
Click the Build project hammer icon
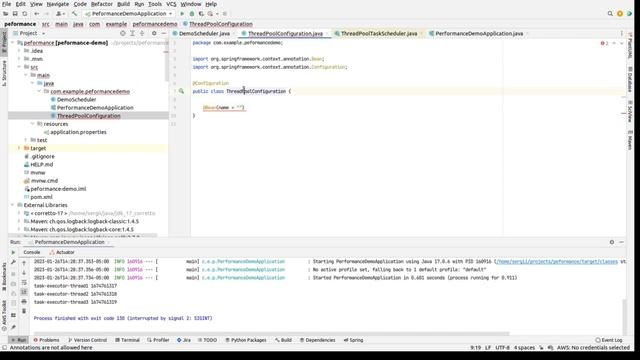click(x=74, y=14)
